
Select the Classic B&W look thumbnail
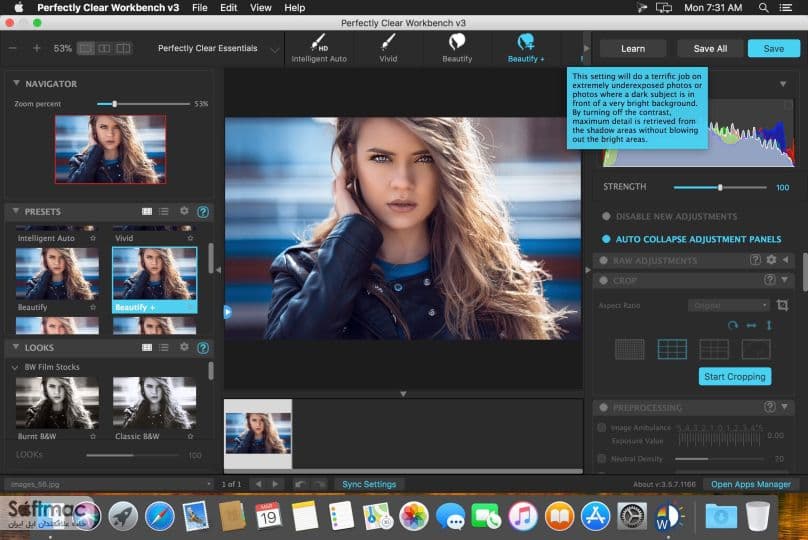(155, 403)
